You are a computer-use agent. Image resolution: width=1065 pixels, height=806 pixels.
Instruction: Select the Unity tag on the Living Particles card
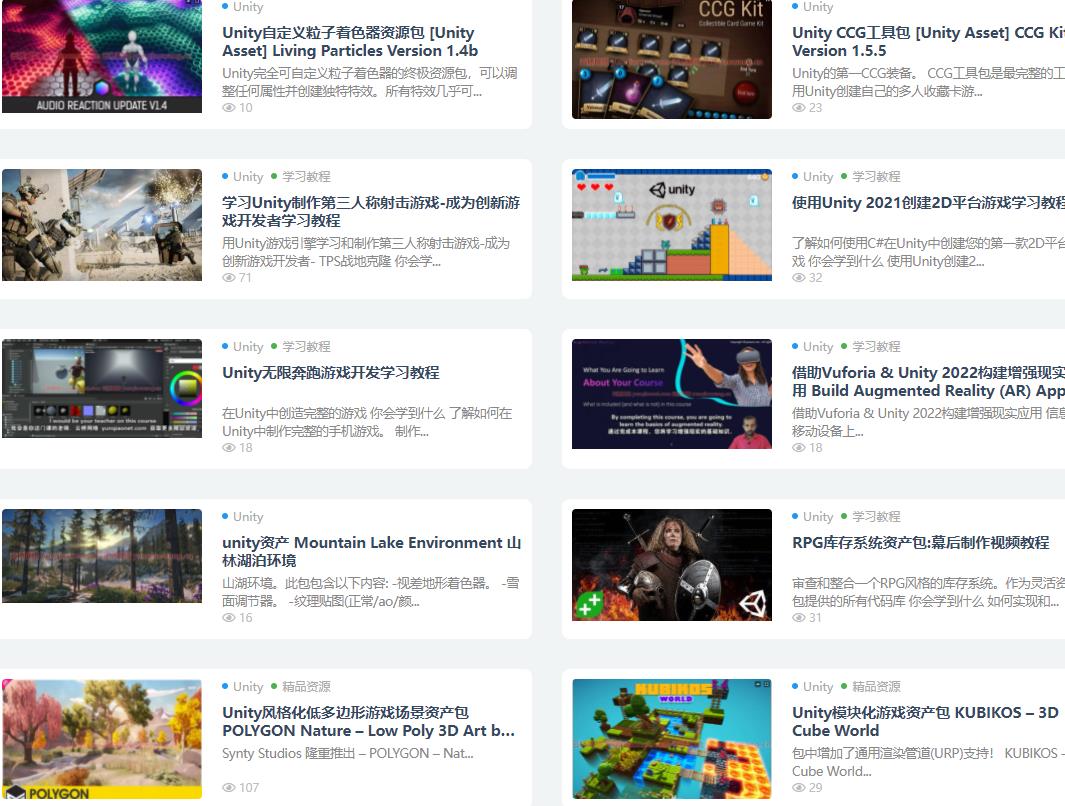[x=248, y=7]
